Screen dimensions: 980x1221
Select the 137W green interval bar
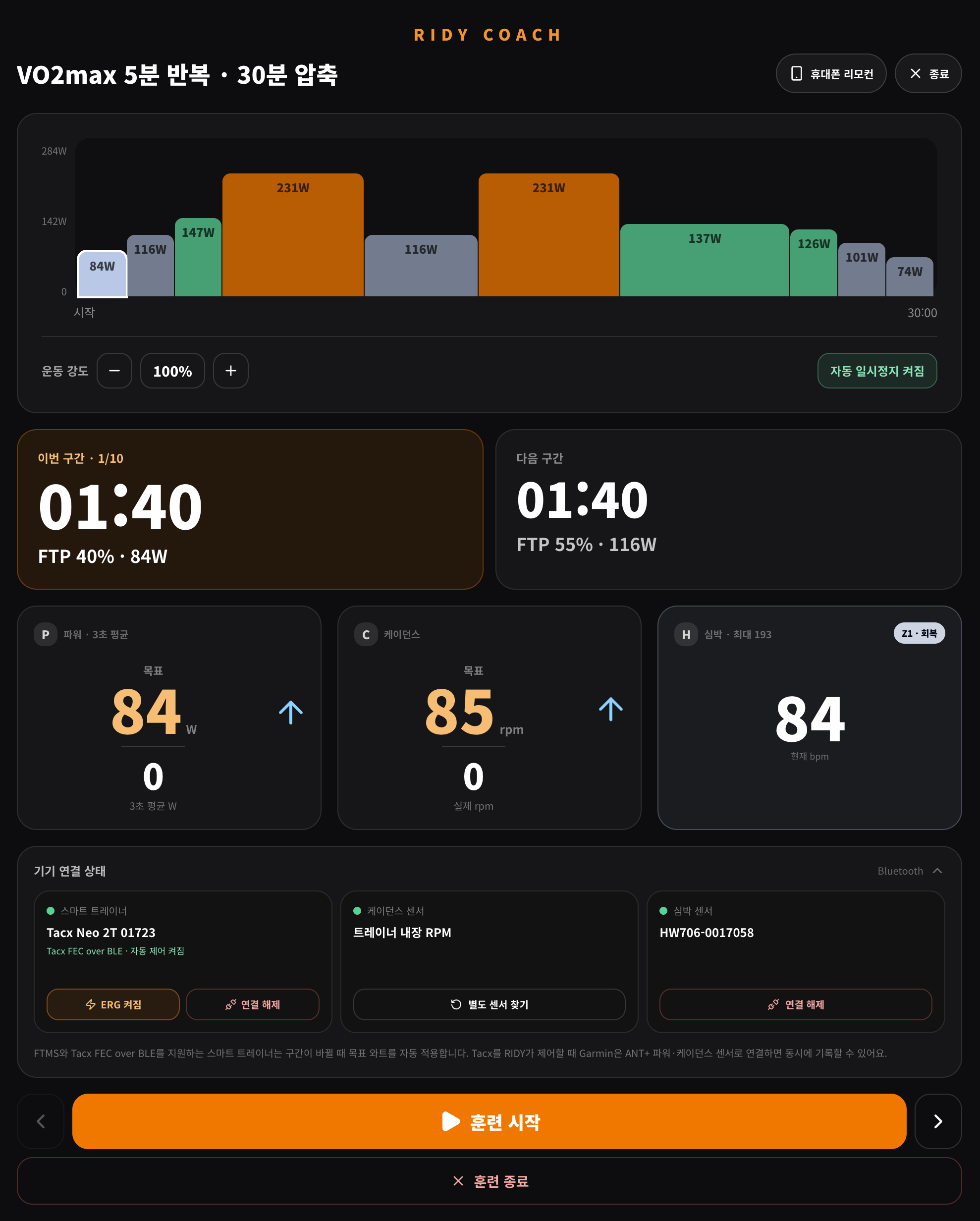pos(705,260)
